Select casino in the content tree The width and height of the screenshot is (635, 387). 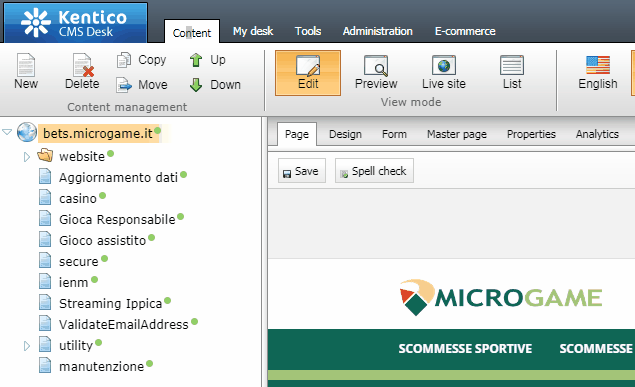(78, 198)
